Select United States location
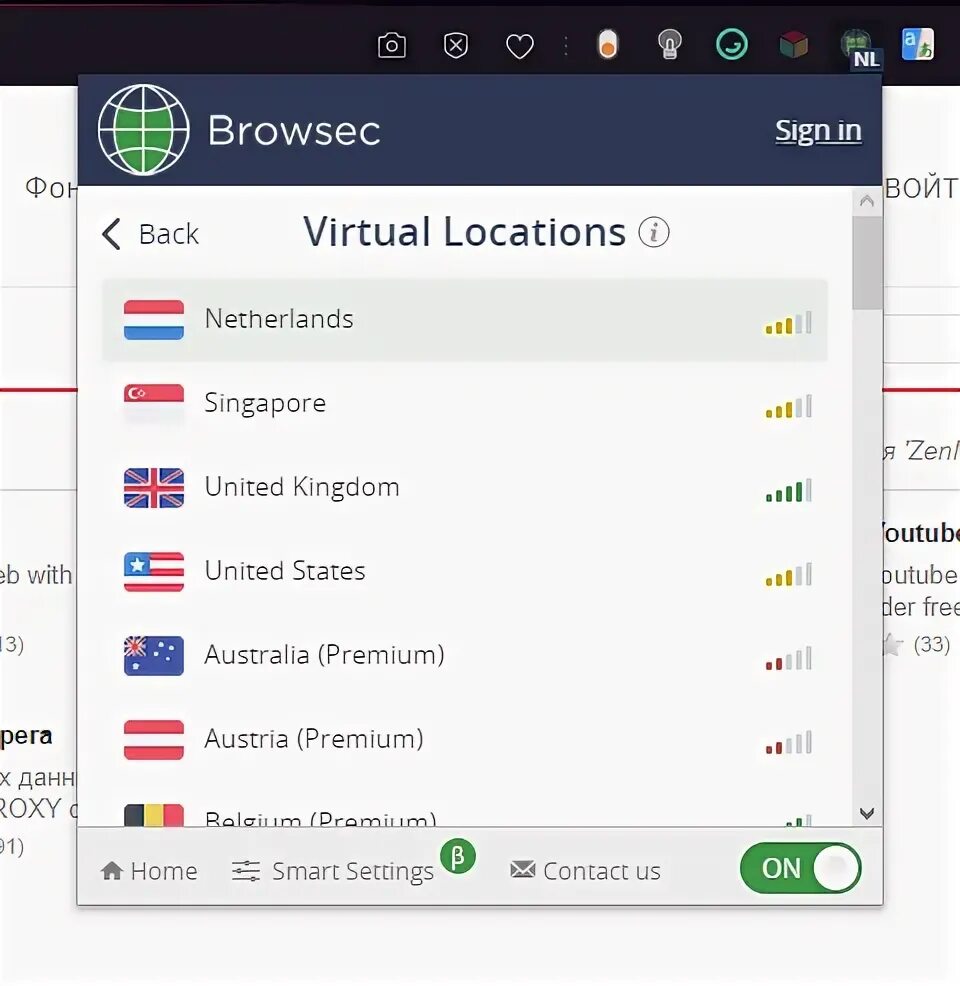Screen dimensions: 960x986 [465, 572]
